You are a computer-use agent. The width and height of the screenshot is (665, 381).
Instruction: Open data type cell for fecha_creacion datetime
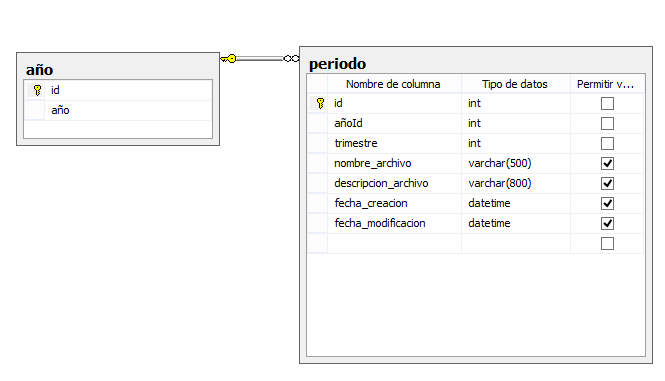click(516, 203)
